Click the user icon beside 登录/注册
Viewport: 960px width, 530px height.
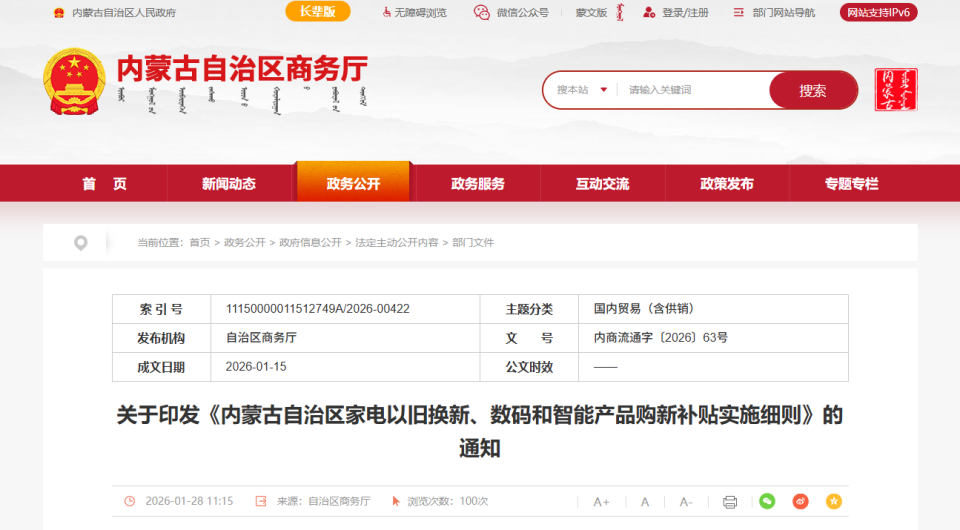[649, 12]
